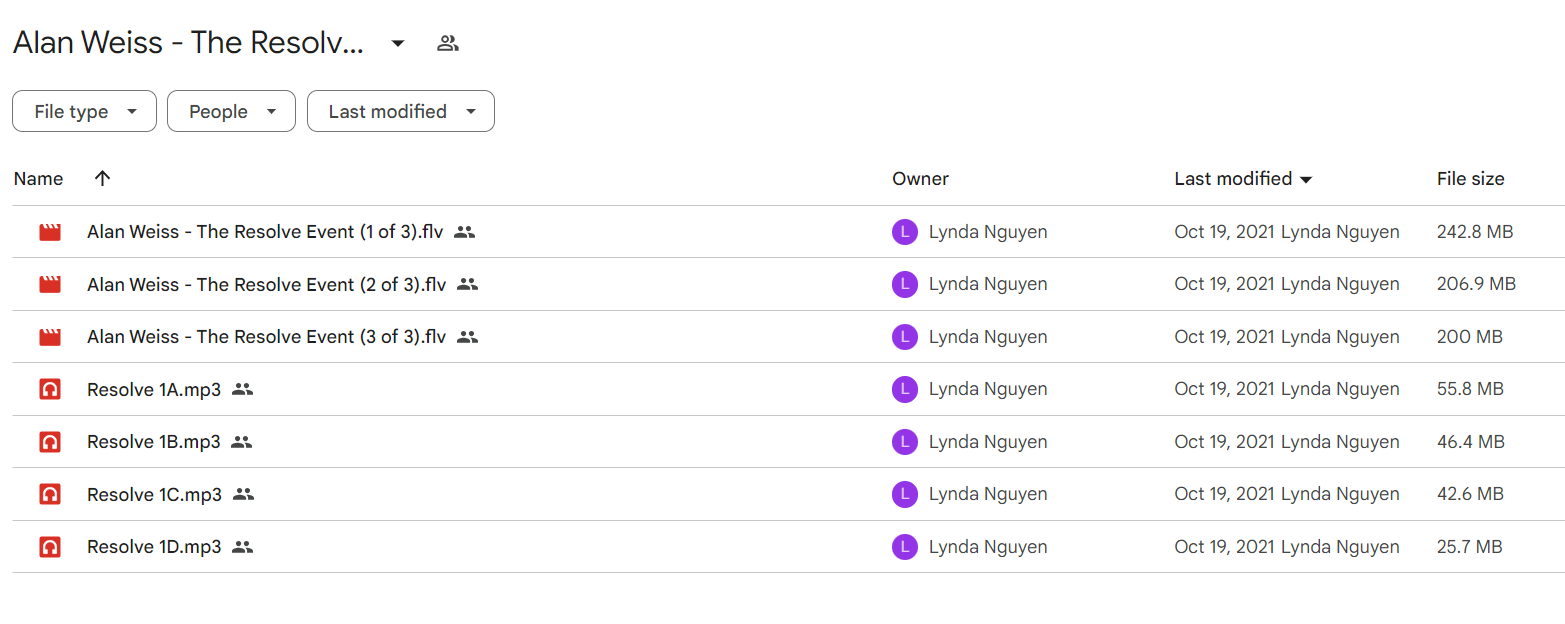Click the video icon for Resolve Event (3 of 3).flv
The height and width of the screenshot is (624, 1565).
50,337
